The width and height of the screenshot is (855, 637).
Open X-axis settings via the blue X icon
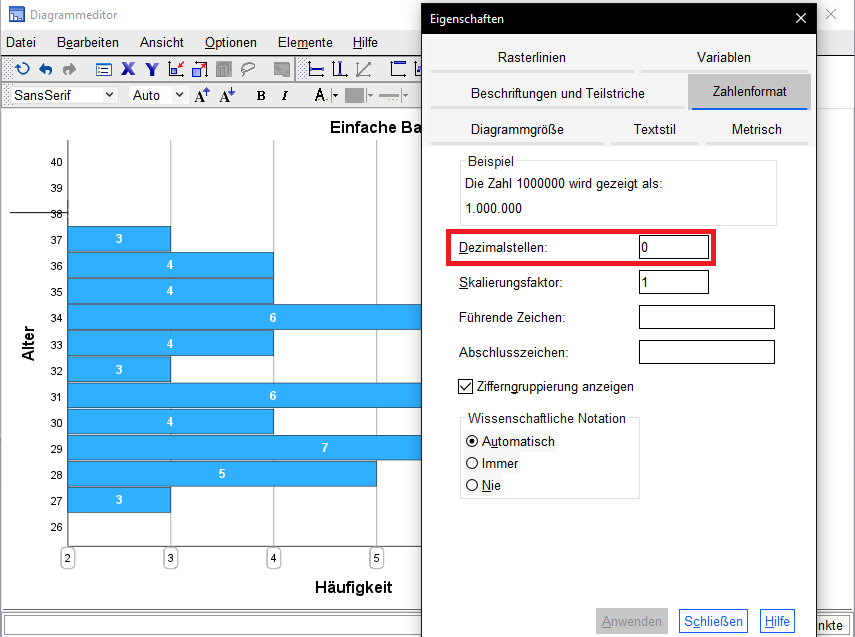point(126,69)
